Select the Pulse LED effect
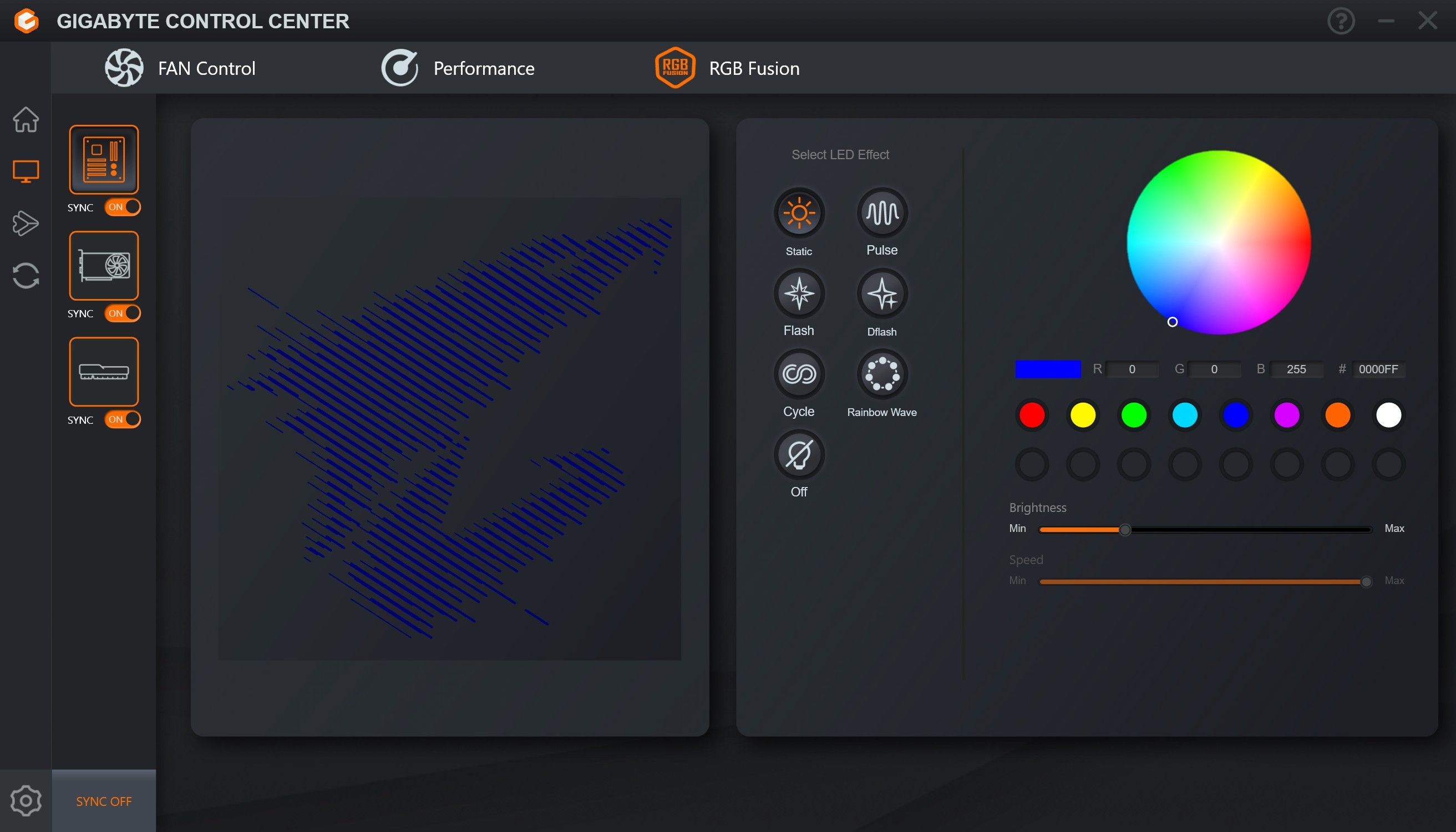The width and height of the screenshot is (1456, 832). point(880,213)
